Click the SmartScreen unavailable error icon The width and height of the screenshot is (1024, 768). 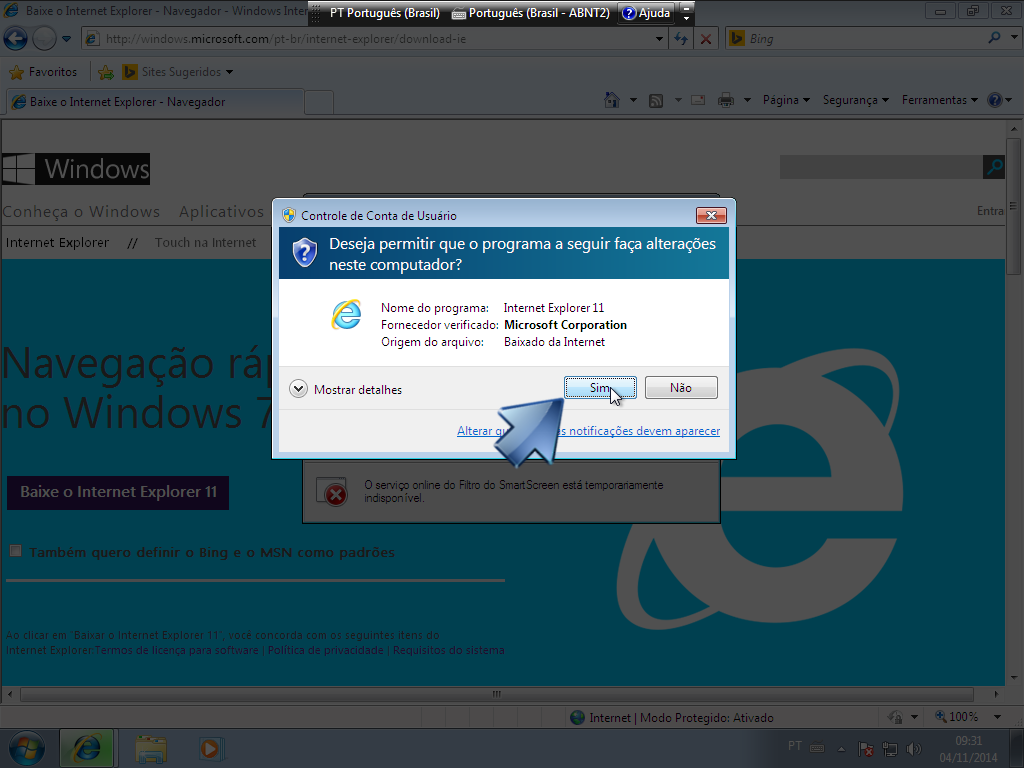[332, 492]
